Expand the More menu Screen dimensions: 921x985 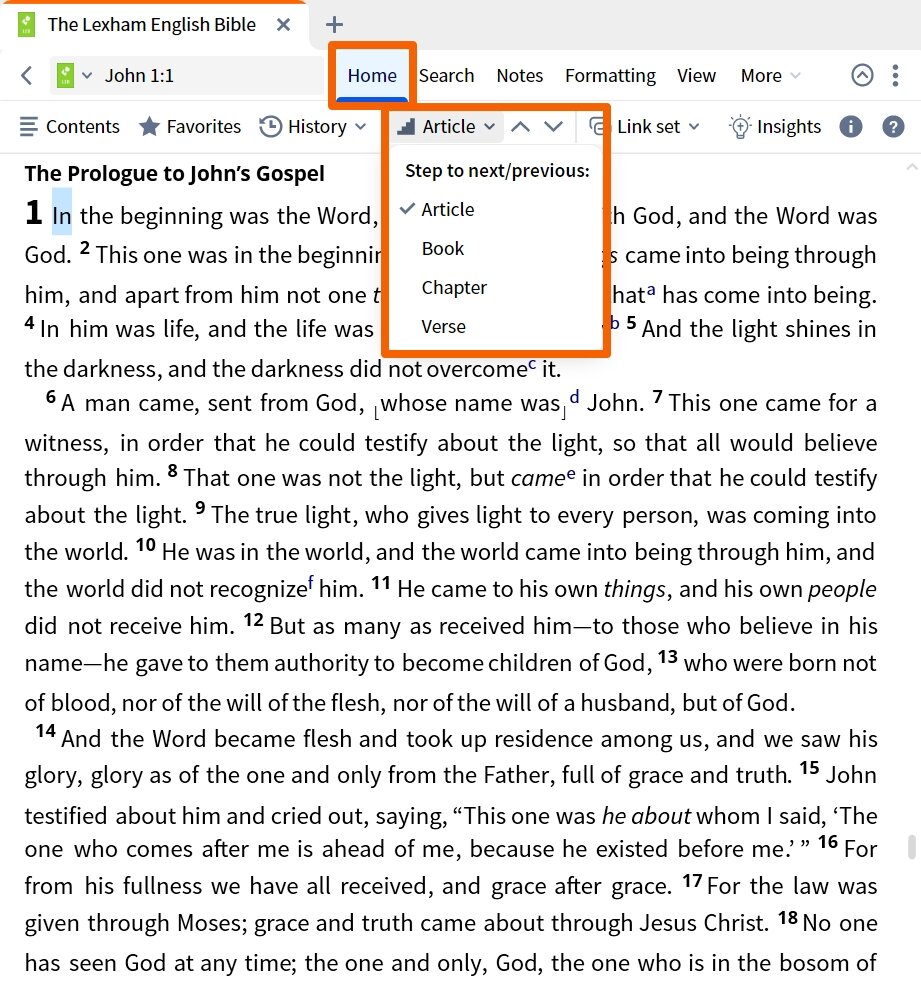(x=770, y=76)
